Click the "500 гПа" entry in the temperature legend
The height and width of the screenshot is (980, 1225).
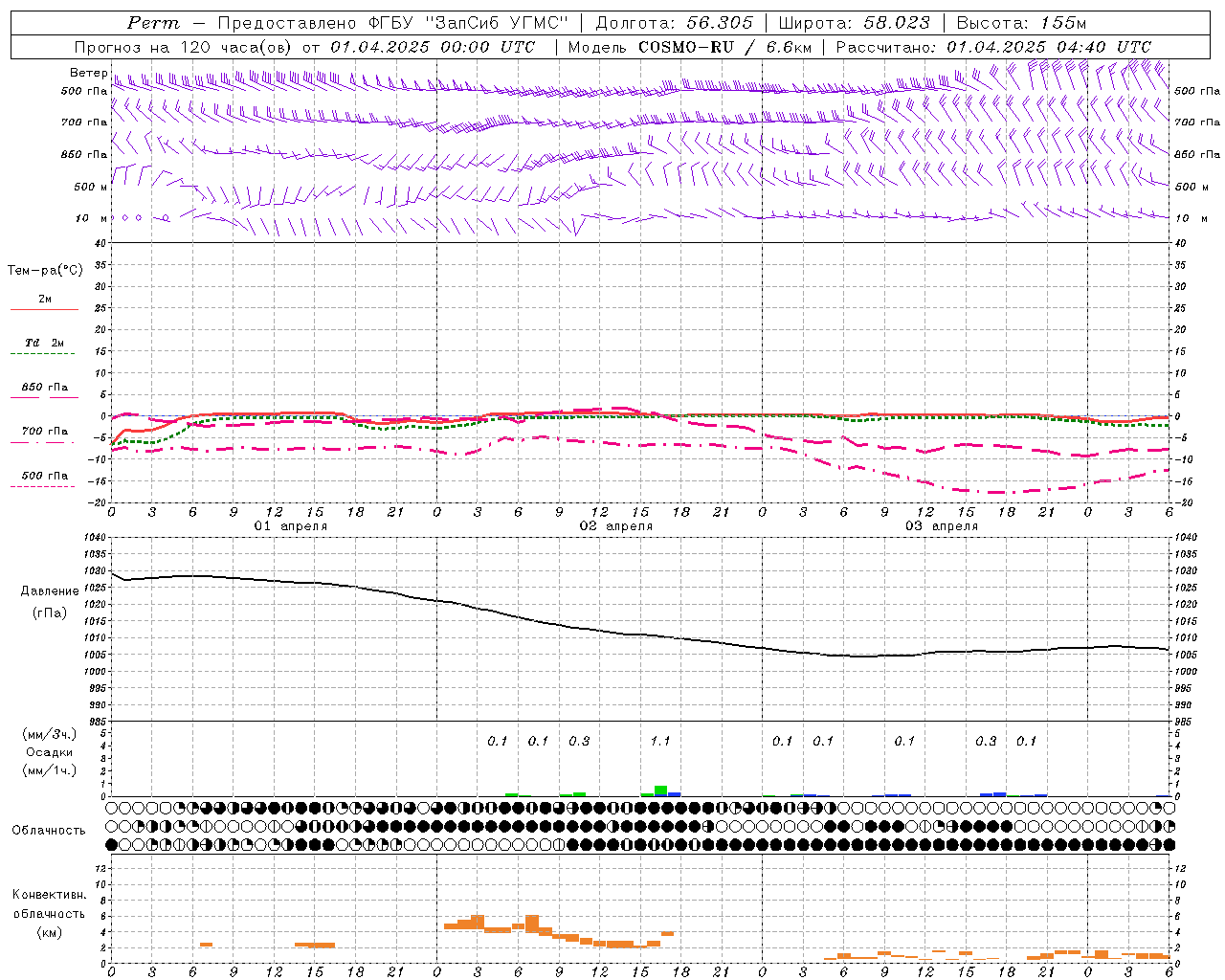(45, 476)
